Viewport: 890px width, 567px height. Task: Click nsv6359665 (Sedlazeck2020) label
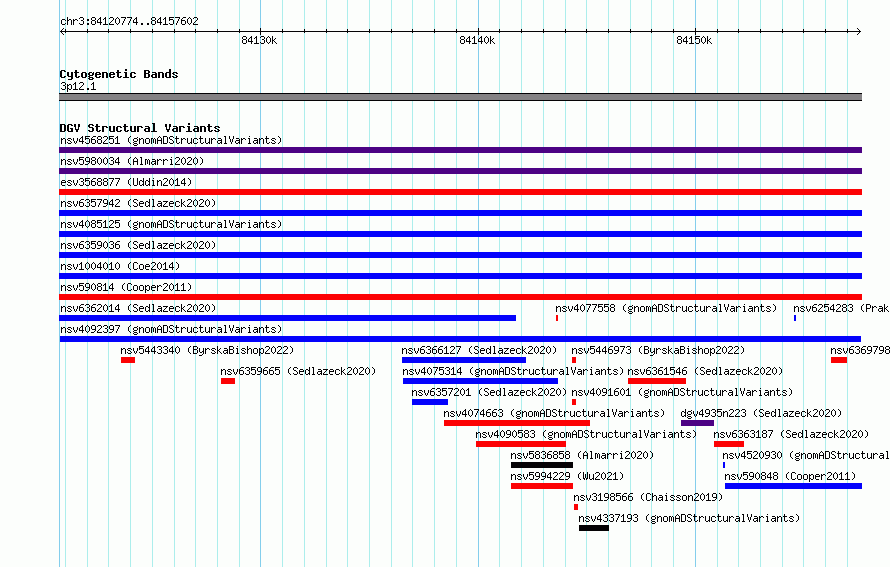[x=298, y=371]
